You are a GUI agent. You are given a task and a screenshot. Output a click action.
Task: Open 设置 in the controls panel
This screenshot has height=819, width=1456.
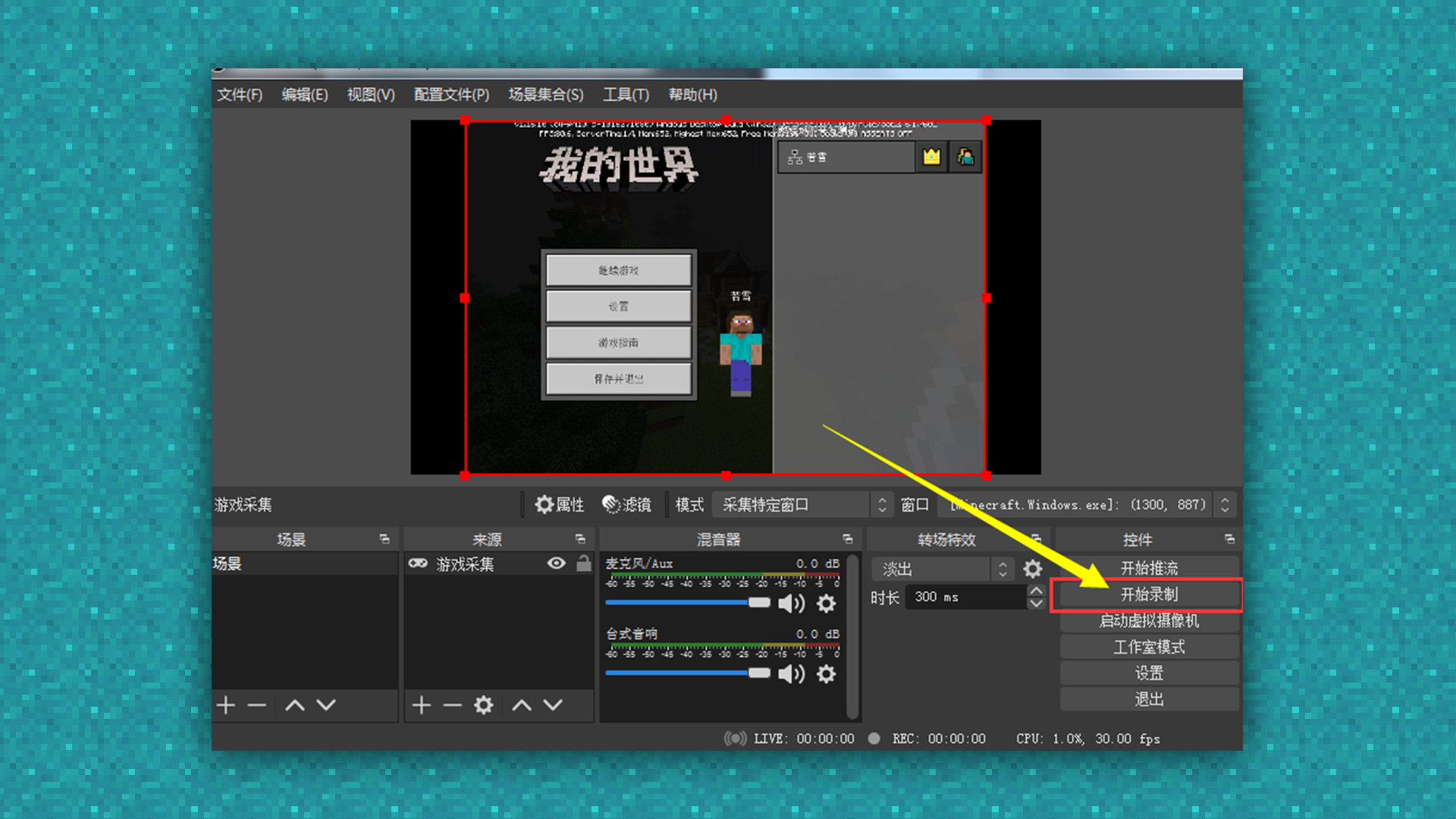(1149, 673)
